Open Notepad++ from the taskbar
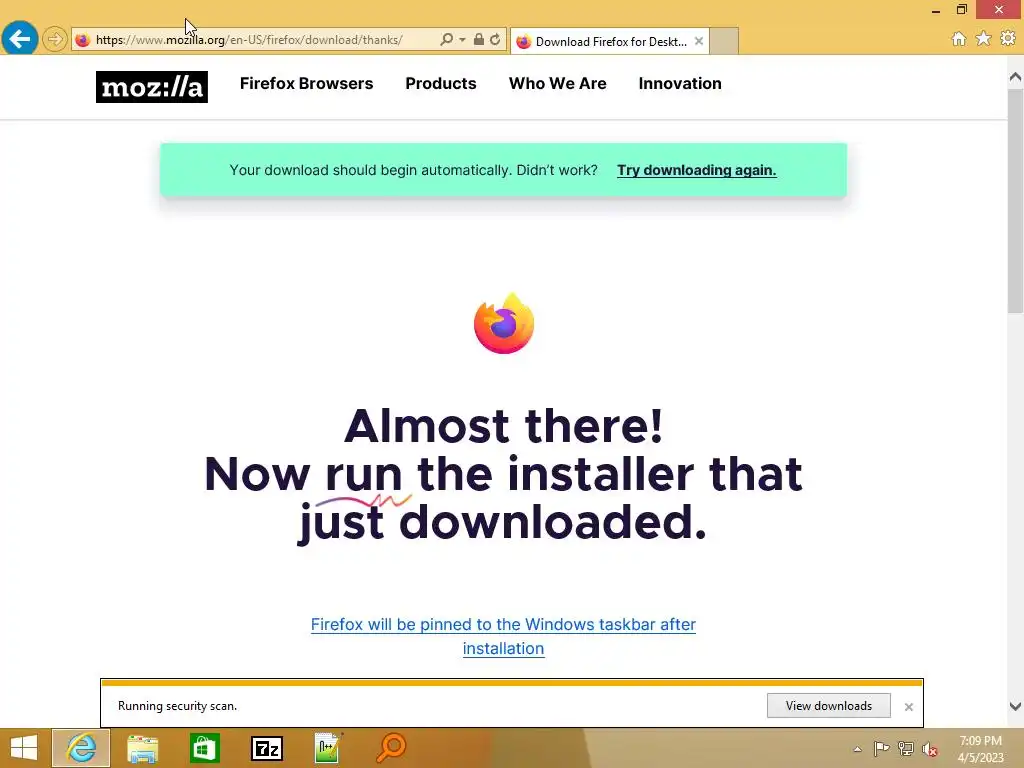Image resolution: width=1024 pixels, height=768 pixels. pyautogui.click(x=328, y=748)
